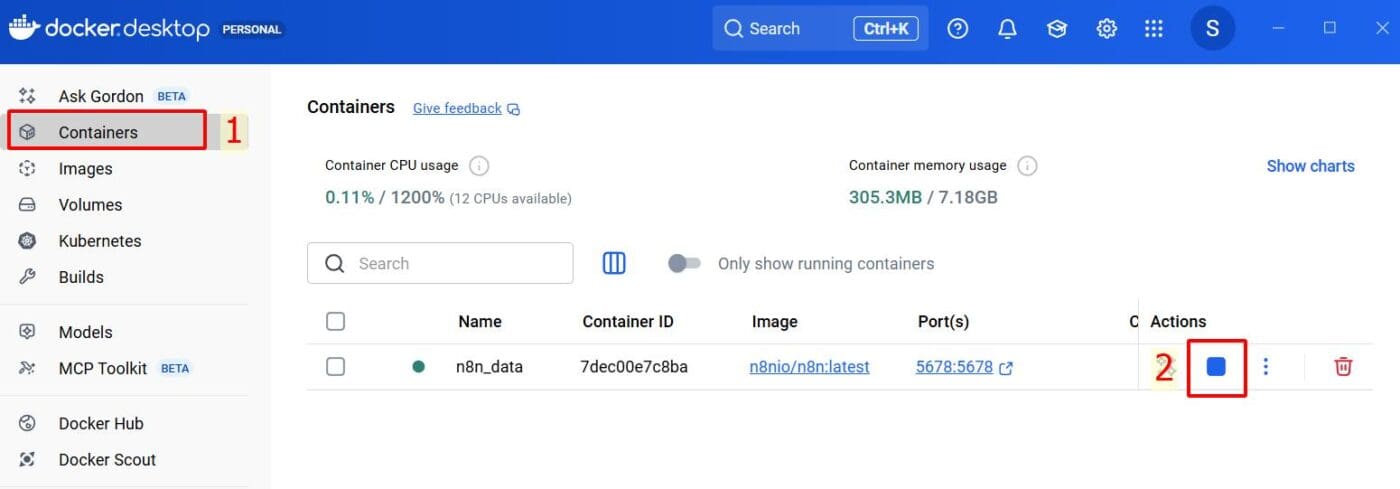
Task: Tick the checkbox for n8n_data
Action: pos(336,367)
